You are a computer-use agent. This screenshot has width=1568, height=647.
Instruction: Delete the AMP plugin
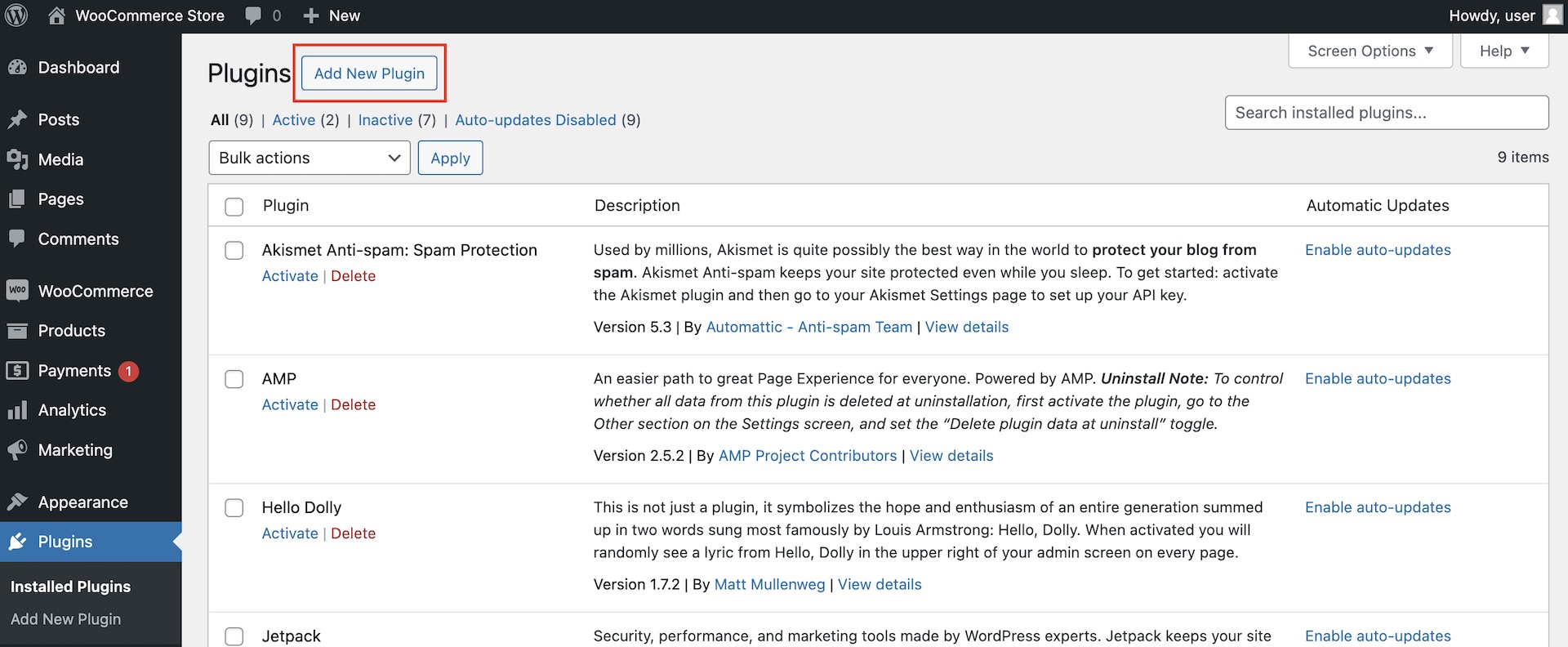(x=354, y=405)
